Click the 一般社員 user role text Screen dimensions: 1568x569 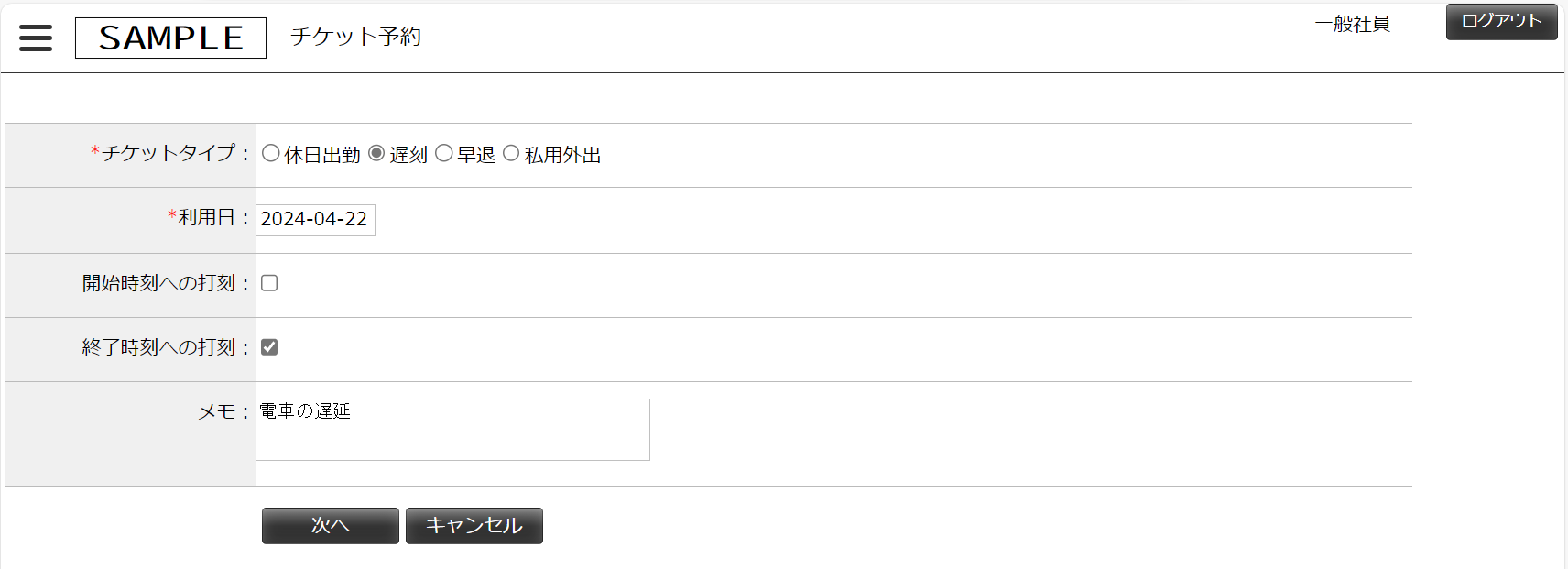coord(1352,24)
